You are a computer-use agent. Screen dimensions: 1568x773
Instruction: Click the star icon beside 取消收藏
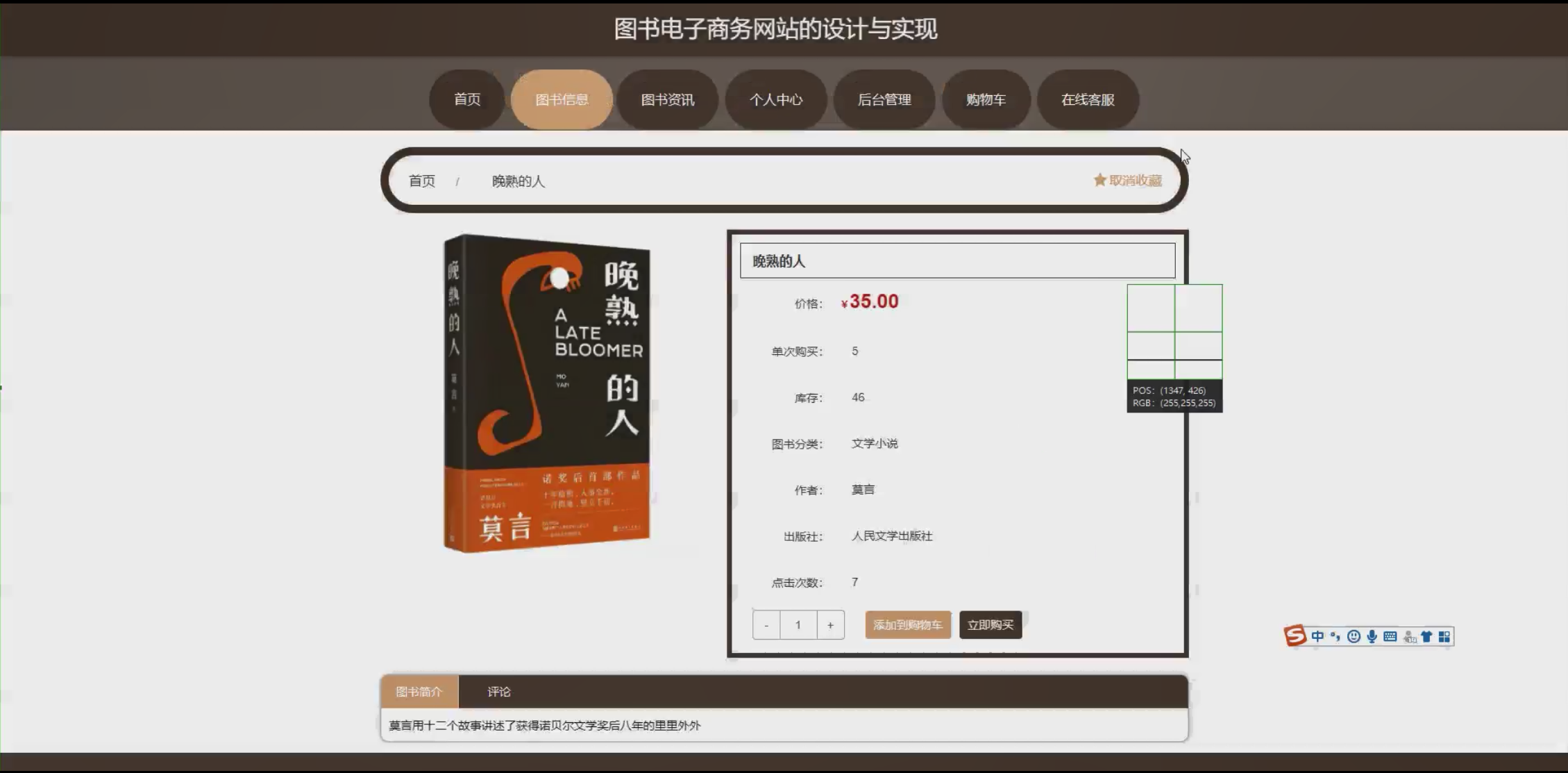tap(1099, 180)
